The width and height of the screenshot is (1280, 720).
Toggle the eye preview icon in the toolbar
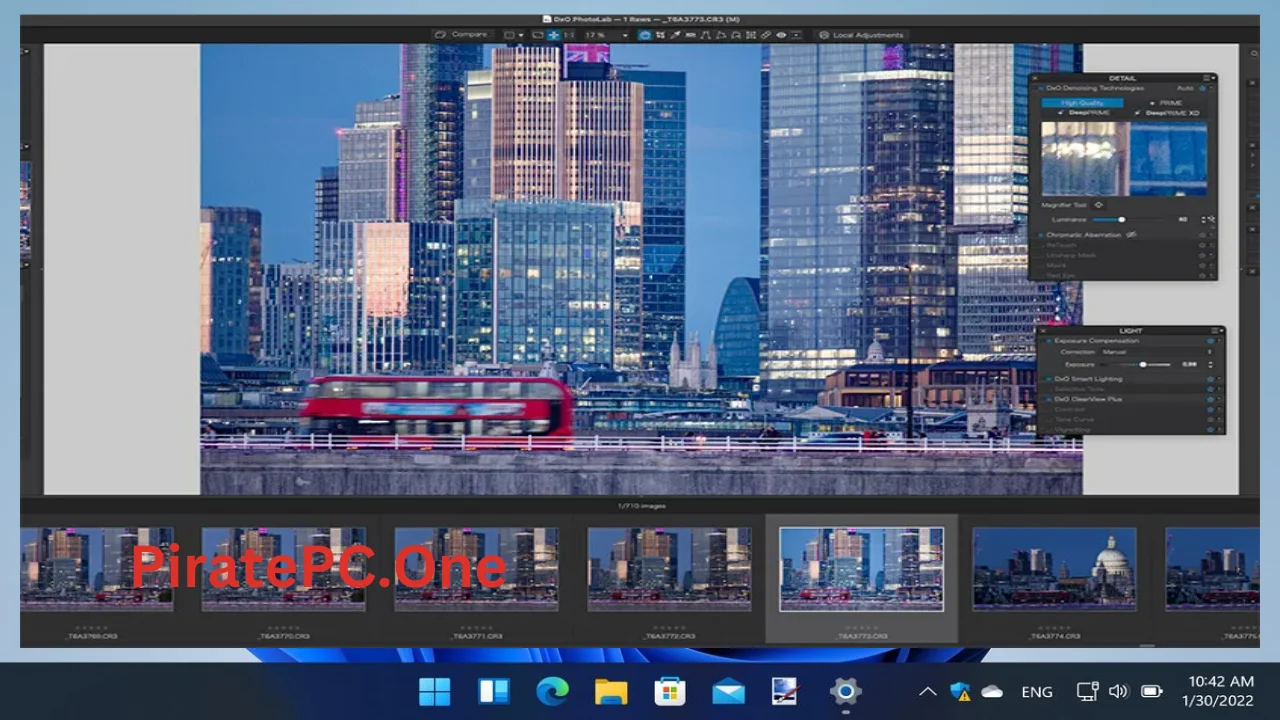781,35
